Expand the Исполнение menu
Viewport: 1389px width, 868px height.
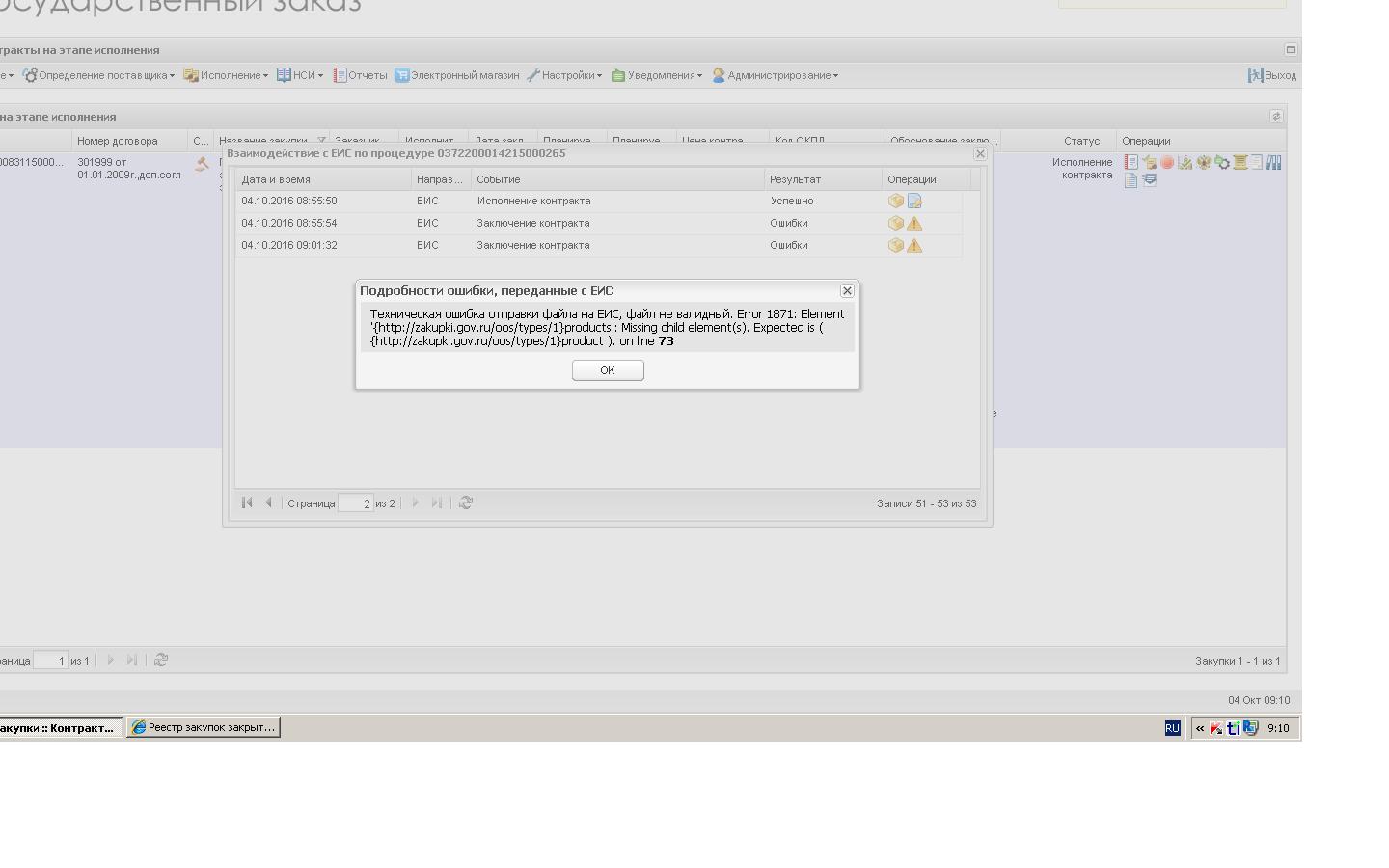pos(227,75)
